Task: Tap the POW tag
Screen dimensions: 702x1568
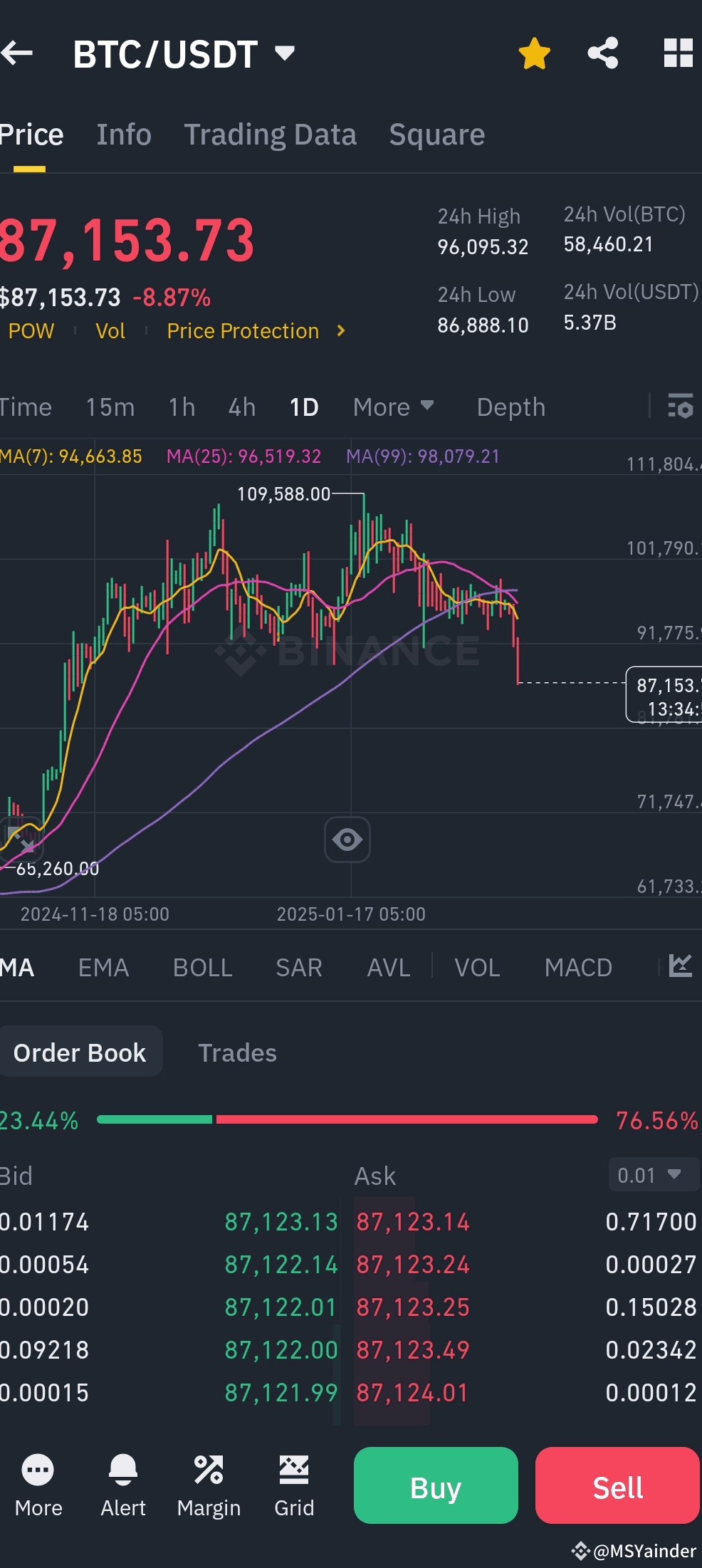Action: click(31, 331)
